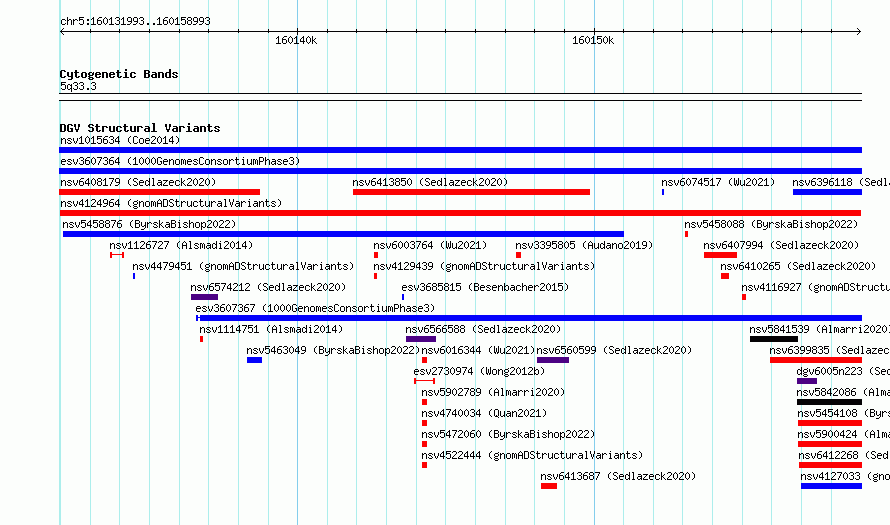Open nsv6003764 (Wu2021) variant

[430, 245]
